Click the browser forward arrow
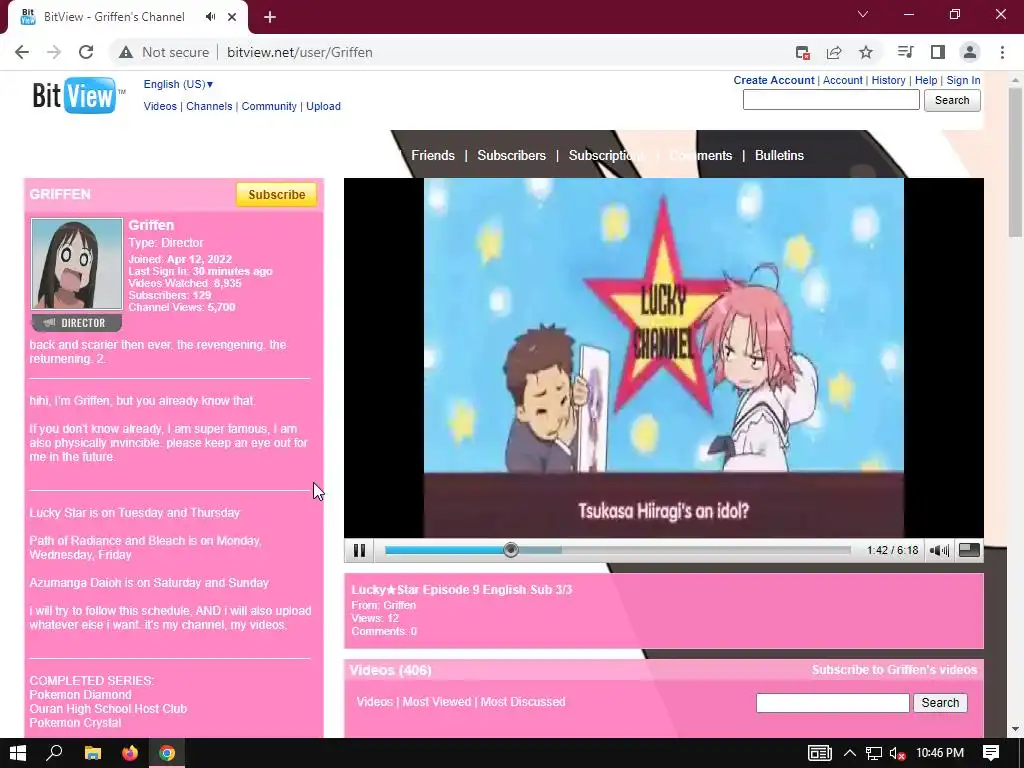 [x=54, y=52]
